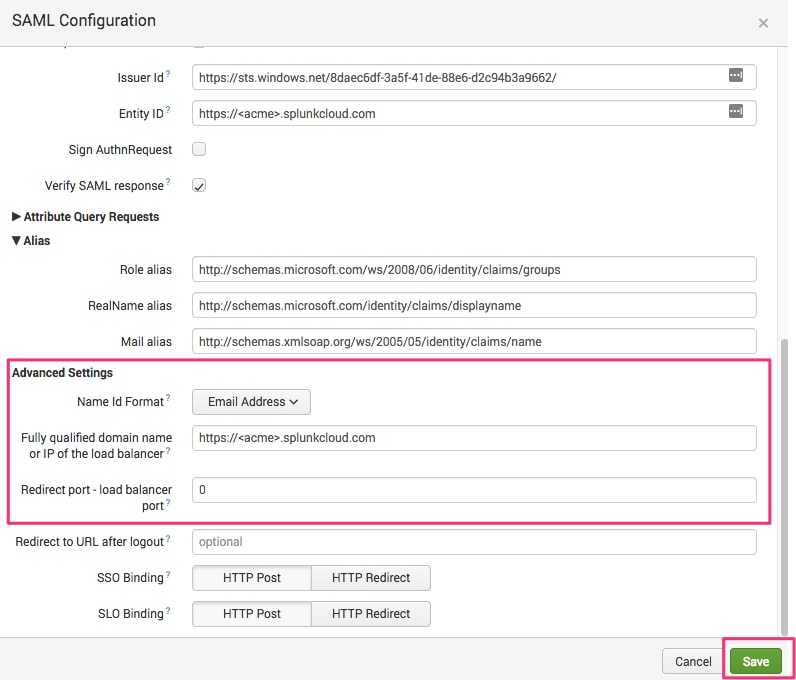Select HTTP Post for SLO Binding
Image resolution: width=796 pixels, height=680 pixels.
(252, 614)
